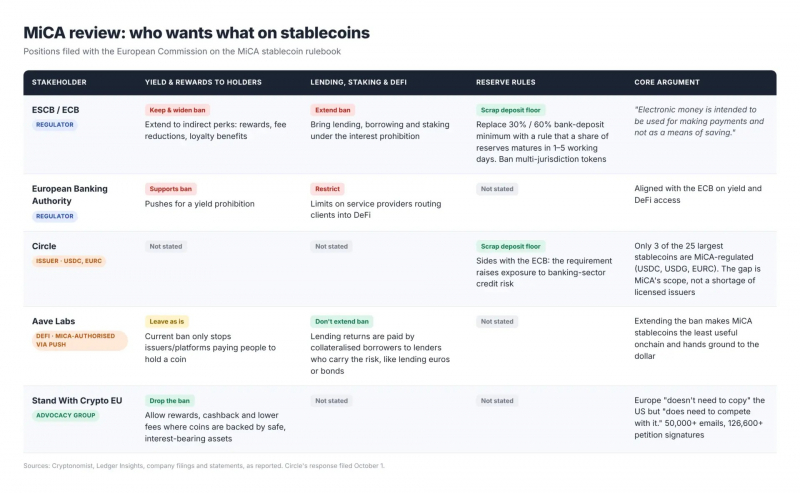Click the 'MiCA review' page title
Viewport: 800px width, 493px height.
196,33
